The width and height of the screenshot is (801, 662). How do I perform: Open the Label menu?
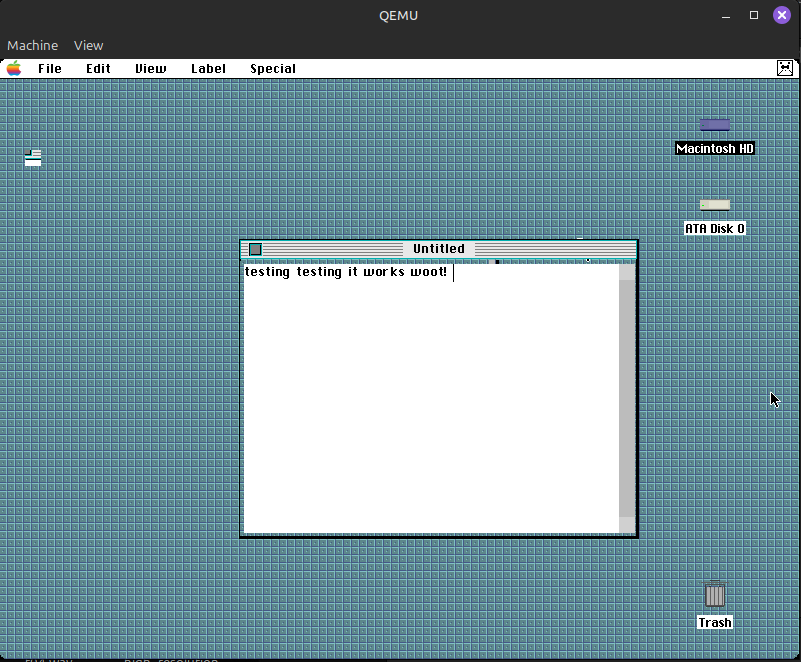(207, 68)
